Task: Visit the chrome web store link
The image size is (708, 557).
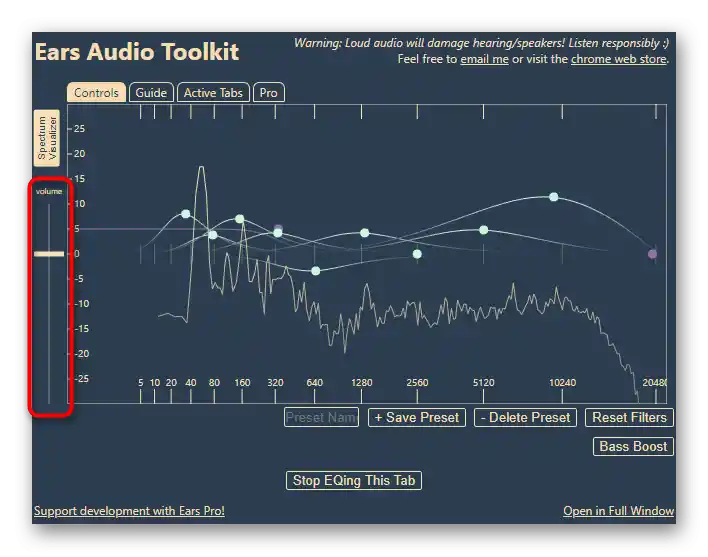Action: point(619,59)
